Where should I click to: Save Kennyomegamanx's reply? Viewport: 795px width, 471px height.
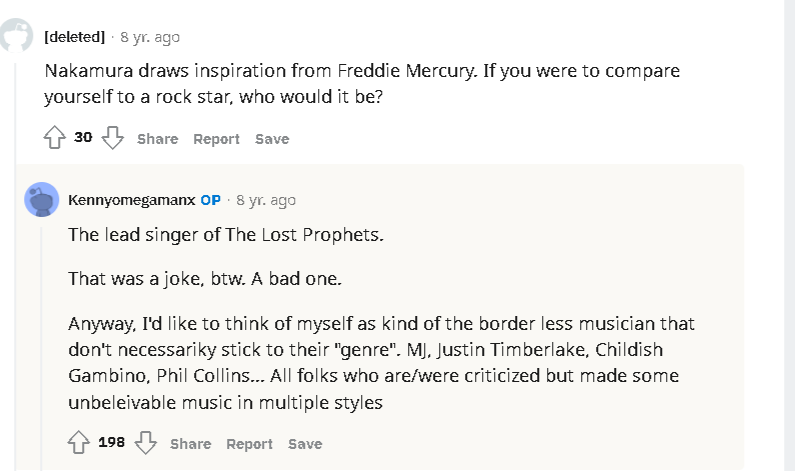[x=305, y=444]
